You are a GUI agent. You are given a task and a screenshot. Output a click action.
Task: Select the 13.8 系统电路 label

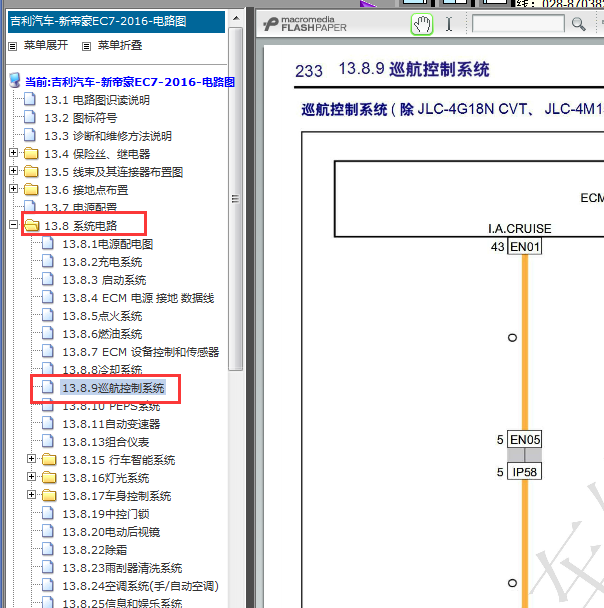click(81, 226)
